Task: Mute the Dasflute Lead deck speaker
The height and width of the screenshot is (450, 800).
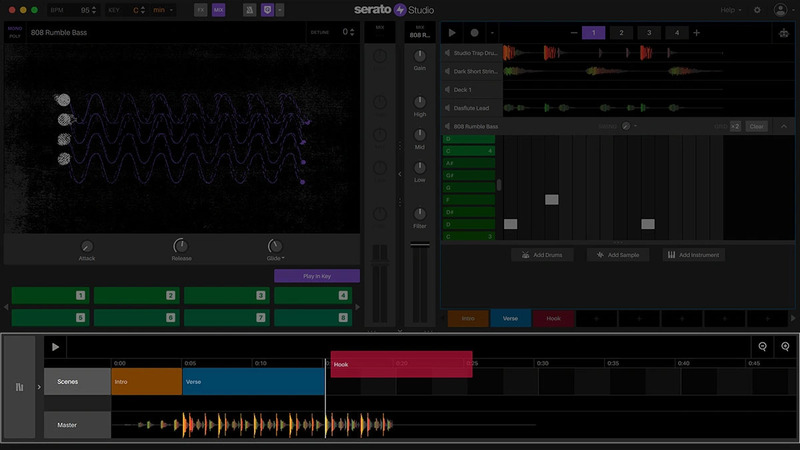Action: click(x=447, y=107)
